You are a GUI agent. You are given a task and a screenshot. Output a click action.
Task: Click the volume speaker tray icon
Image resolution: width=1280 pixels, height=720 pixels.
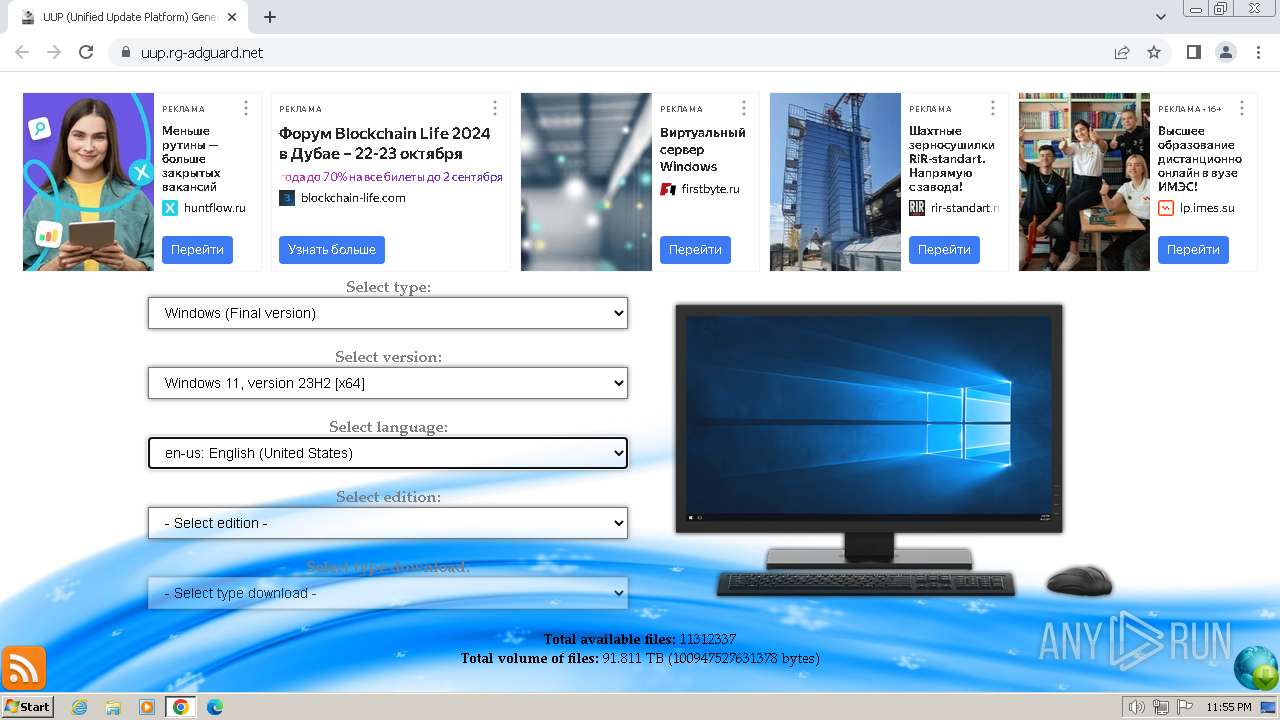[x=1136, y=707]
